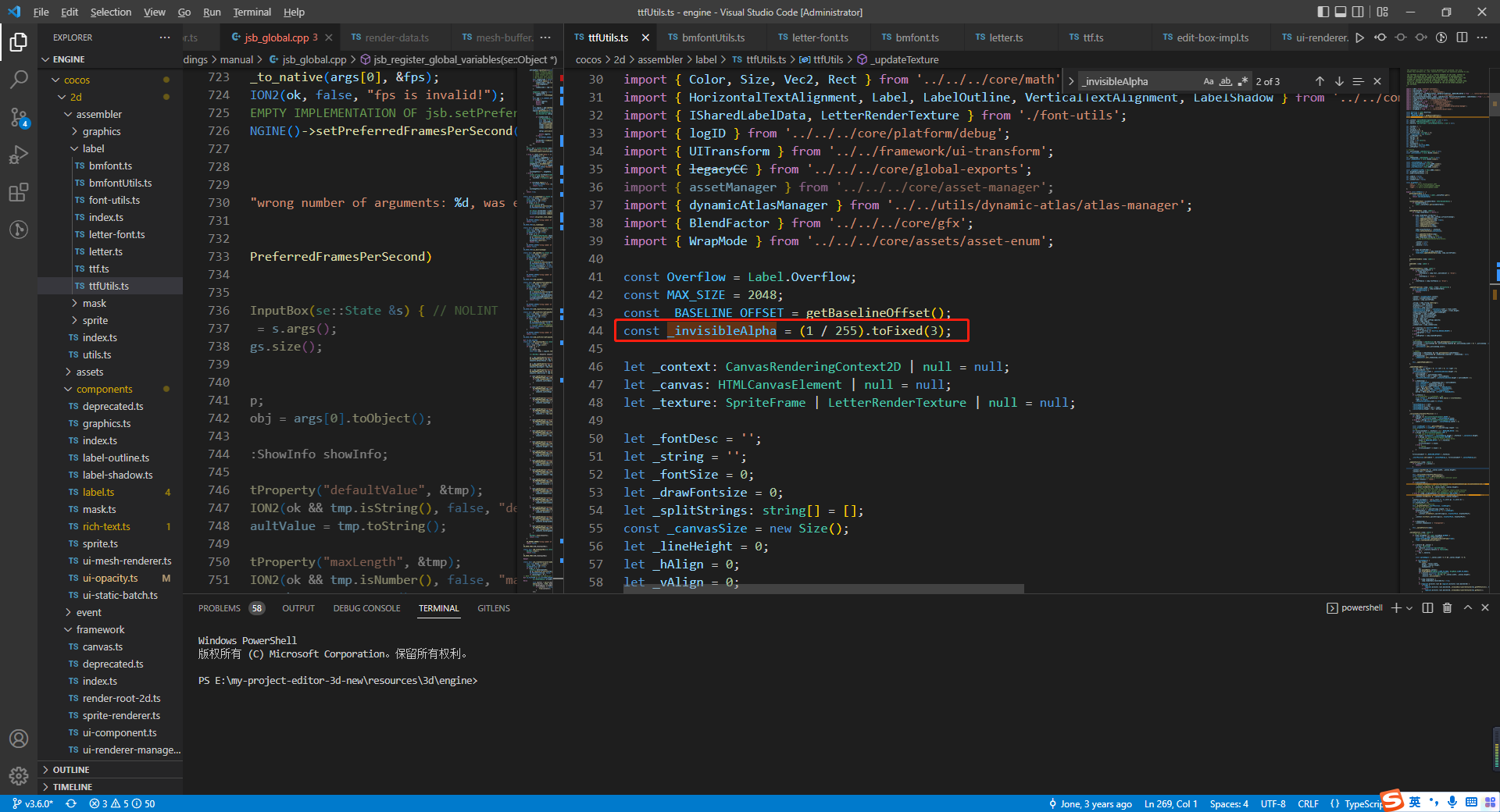Viewport: 1500px width, 812px height.
Task: Open the Search view in activity bar
Action: pyautogui.click(x=19, y=79)
